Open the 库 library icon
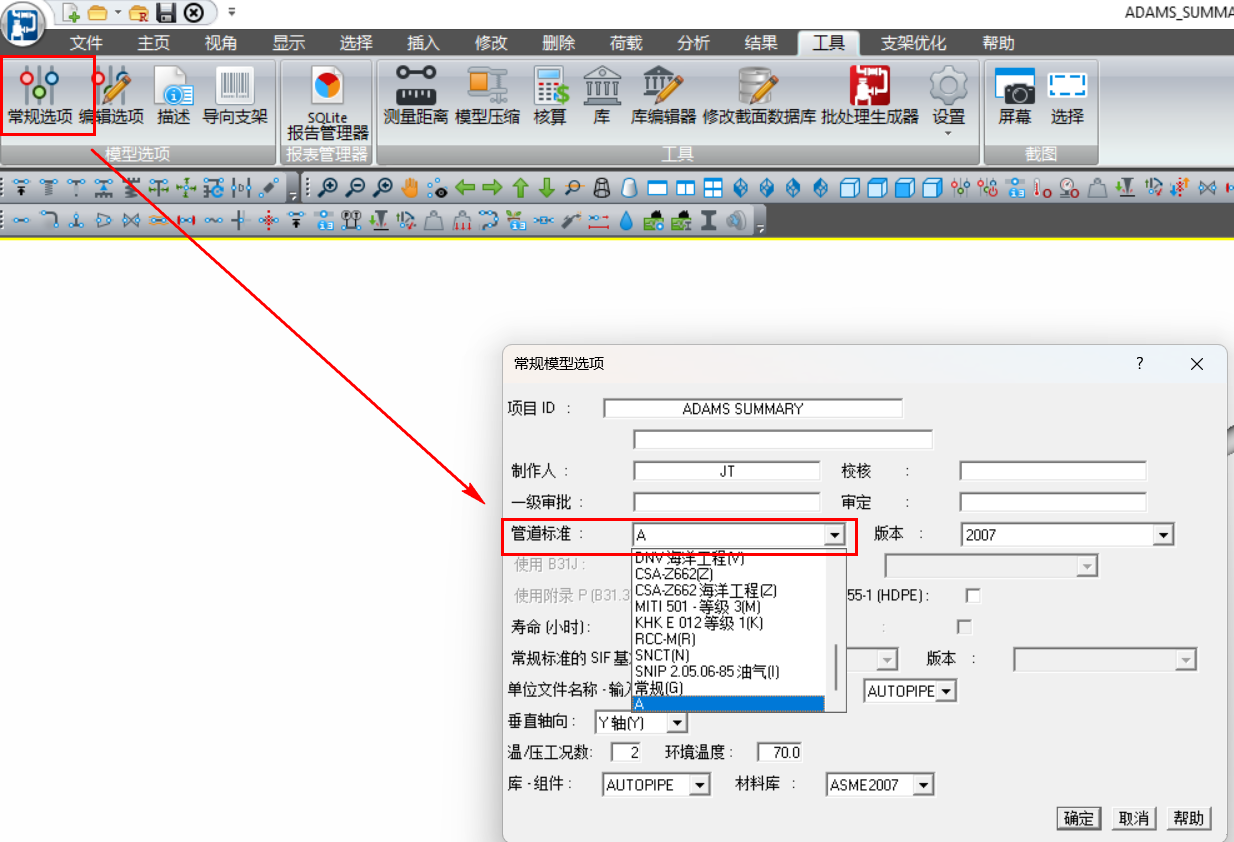Image resolution: width=1234 pixels, height=842 pixels. point(602,96)
